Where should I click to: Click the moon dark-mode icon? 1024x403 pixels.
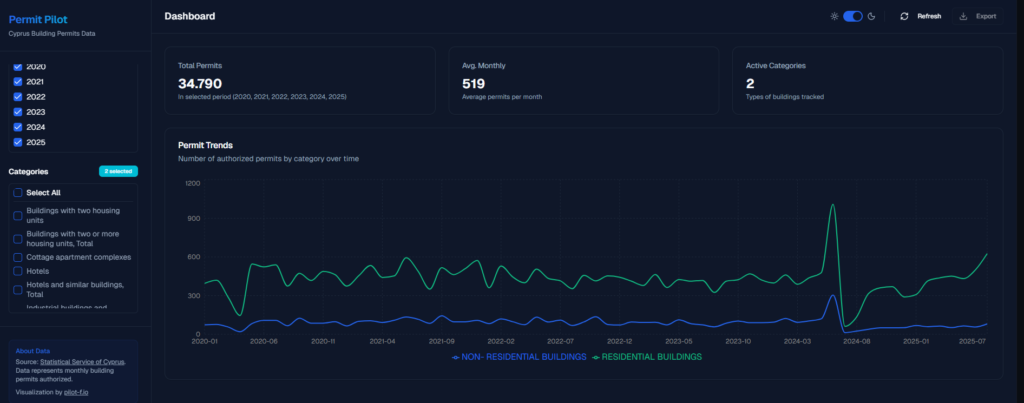[871, 16]
